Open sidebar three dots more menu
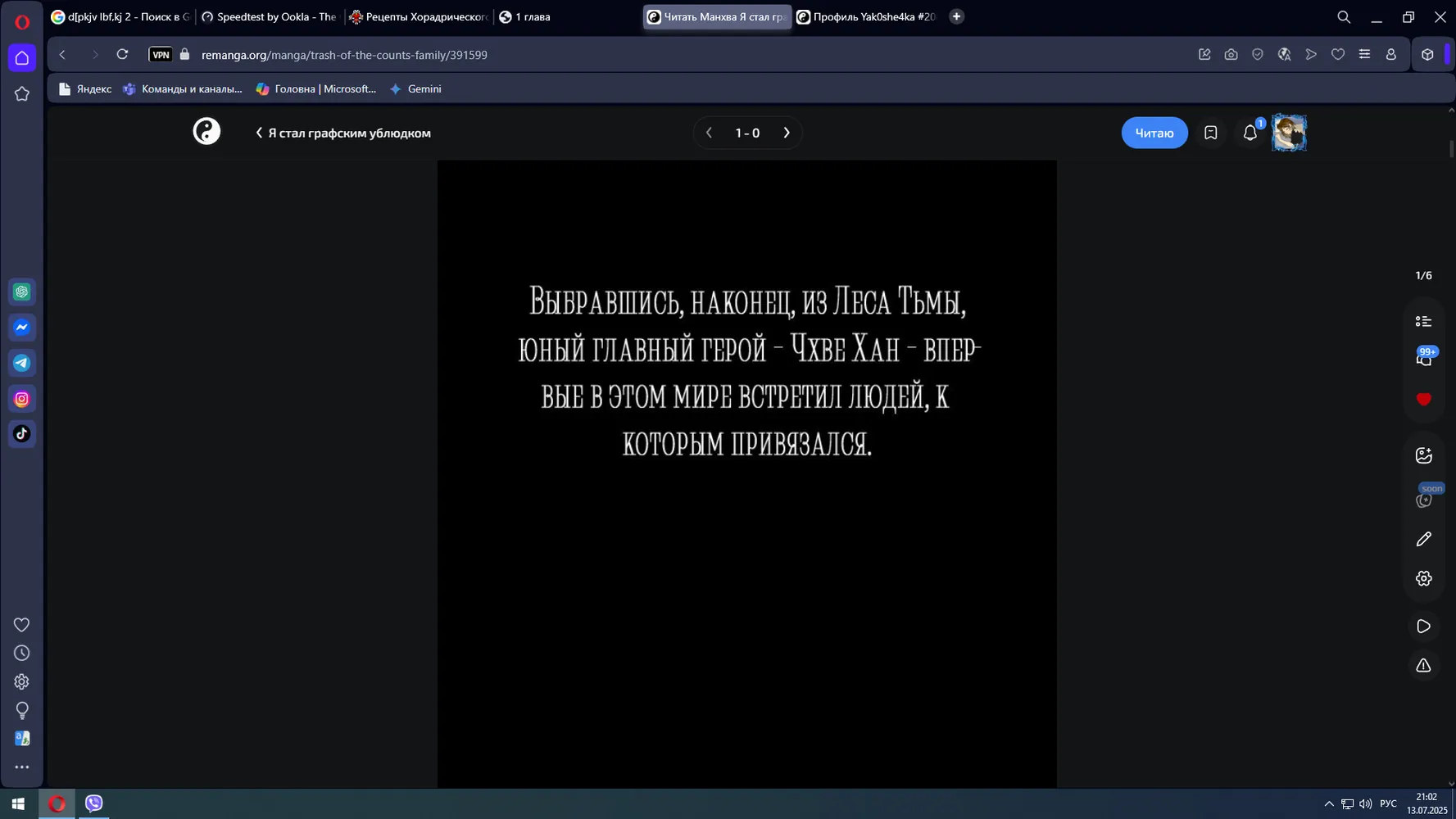The image size is (1456, 819). (22, 767)
